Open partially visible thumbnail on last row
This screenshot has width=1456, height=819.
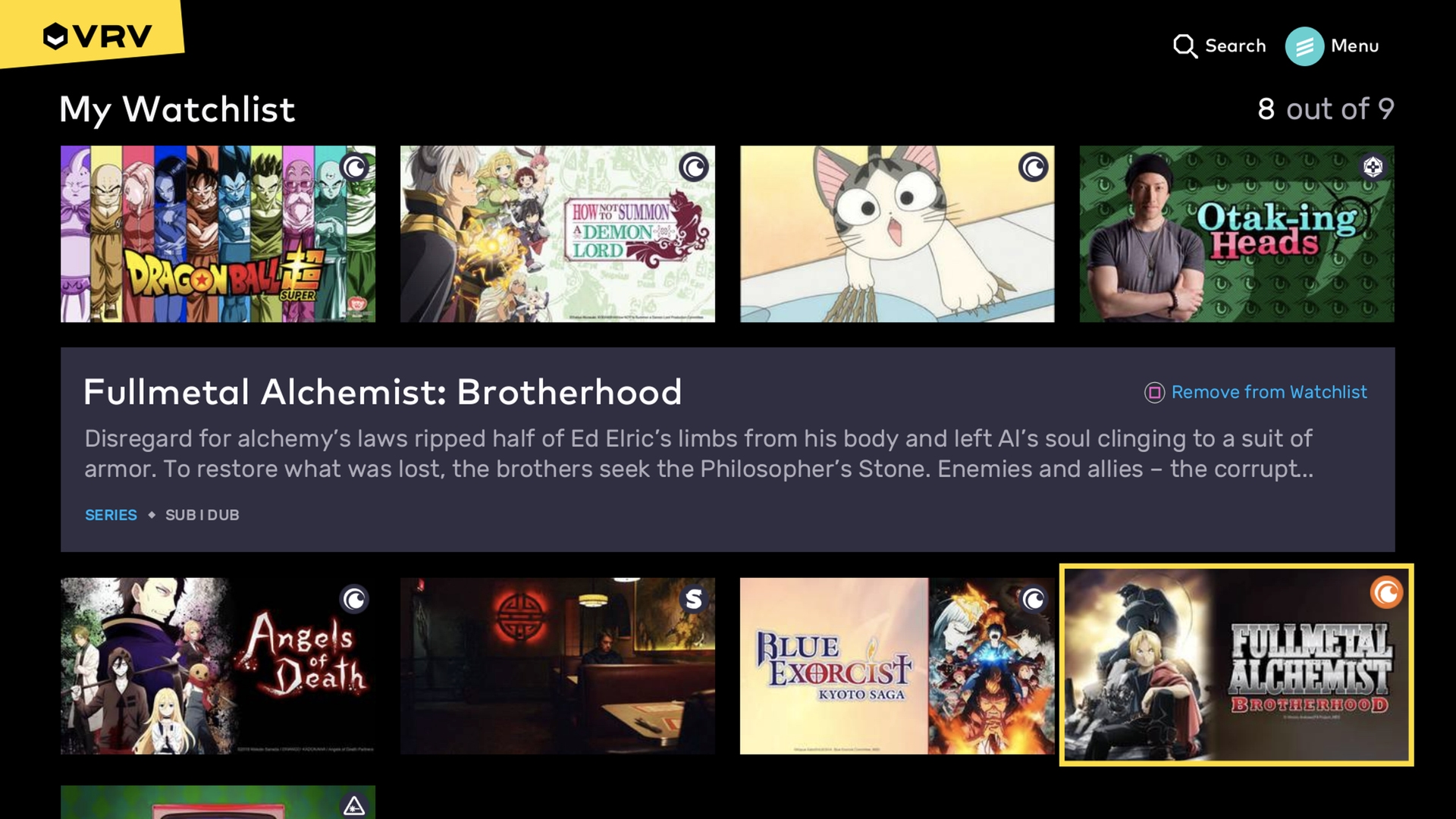218,802
